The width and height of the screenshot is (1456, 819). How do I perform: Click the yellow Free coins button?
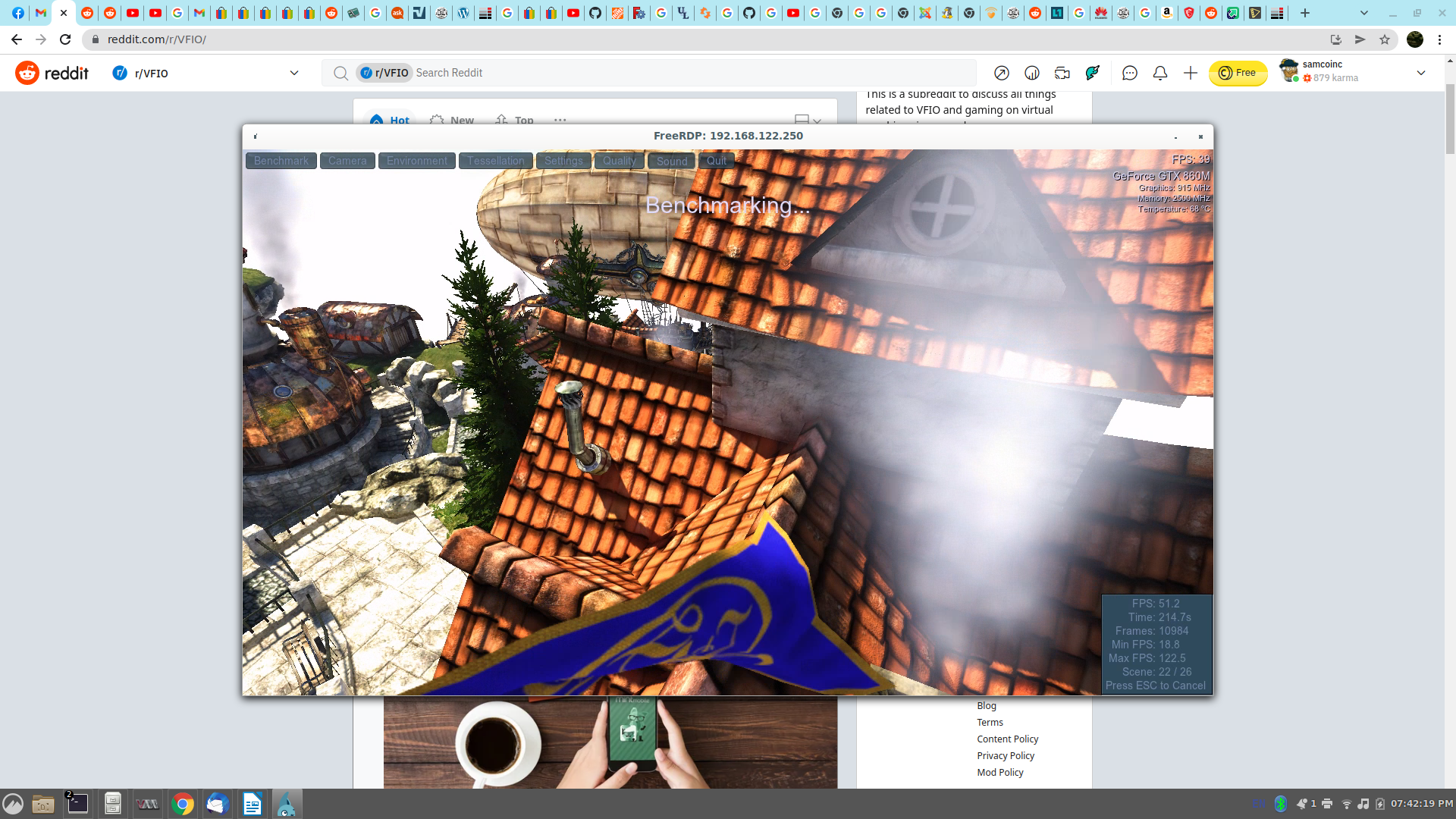click(1238, 73)
